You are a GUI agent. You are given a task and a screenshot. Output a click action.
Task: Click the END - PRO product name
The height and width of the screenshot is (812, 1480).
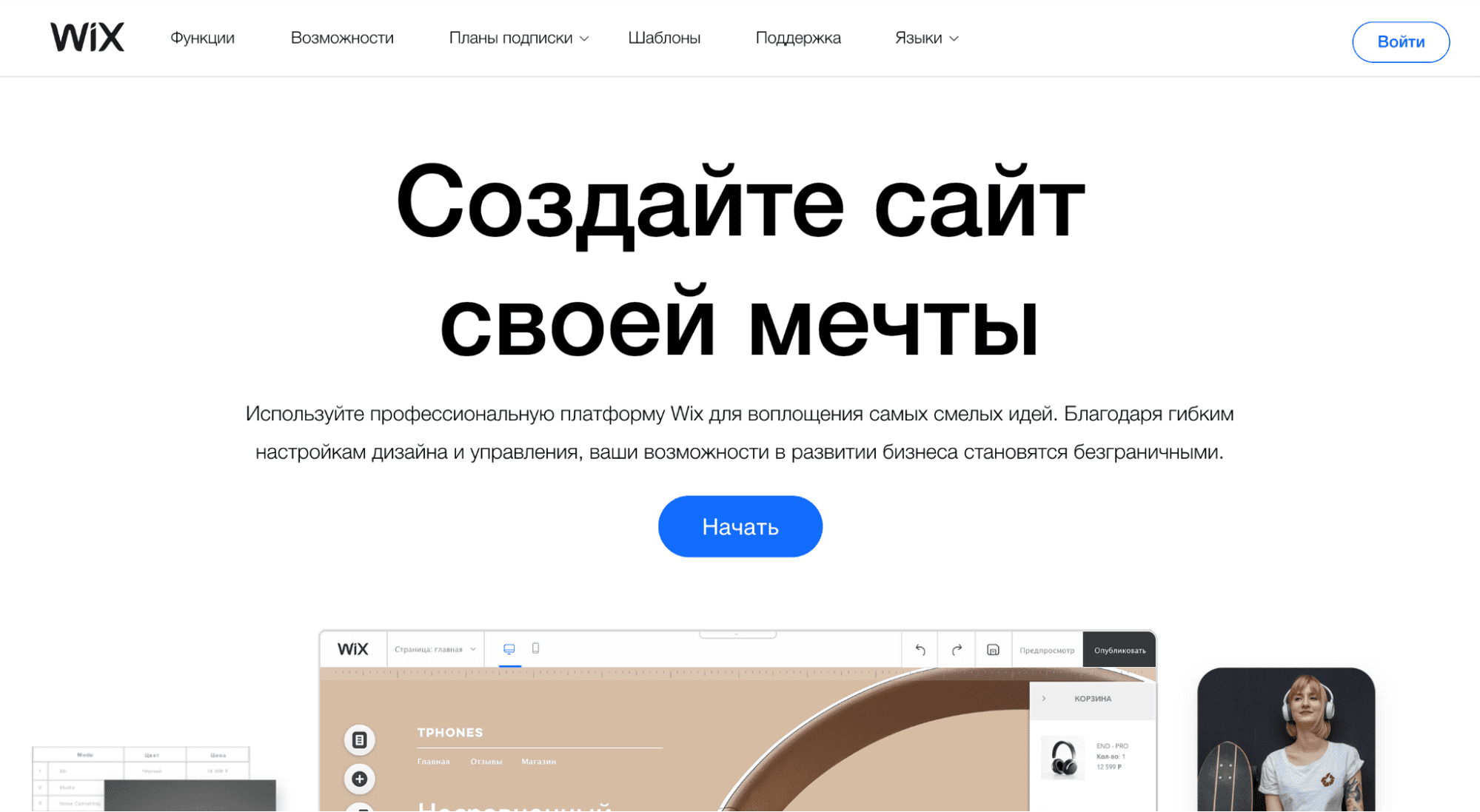[1112, 746]
